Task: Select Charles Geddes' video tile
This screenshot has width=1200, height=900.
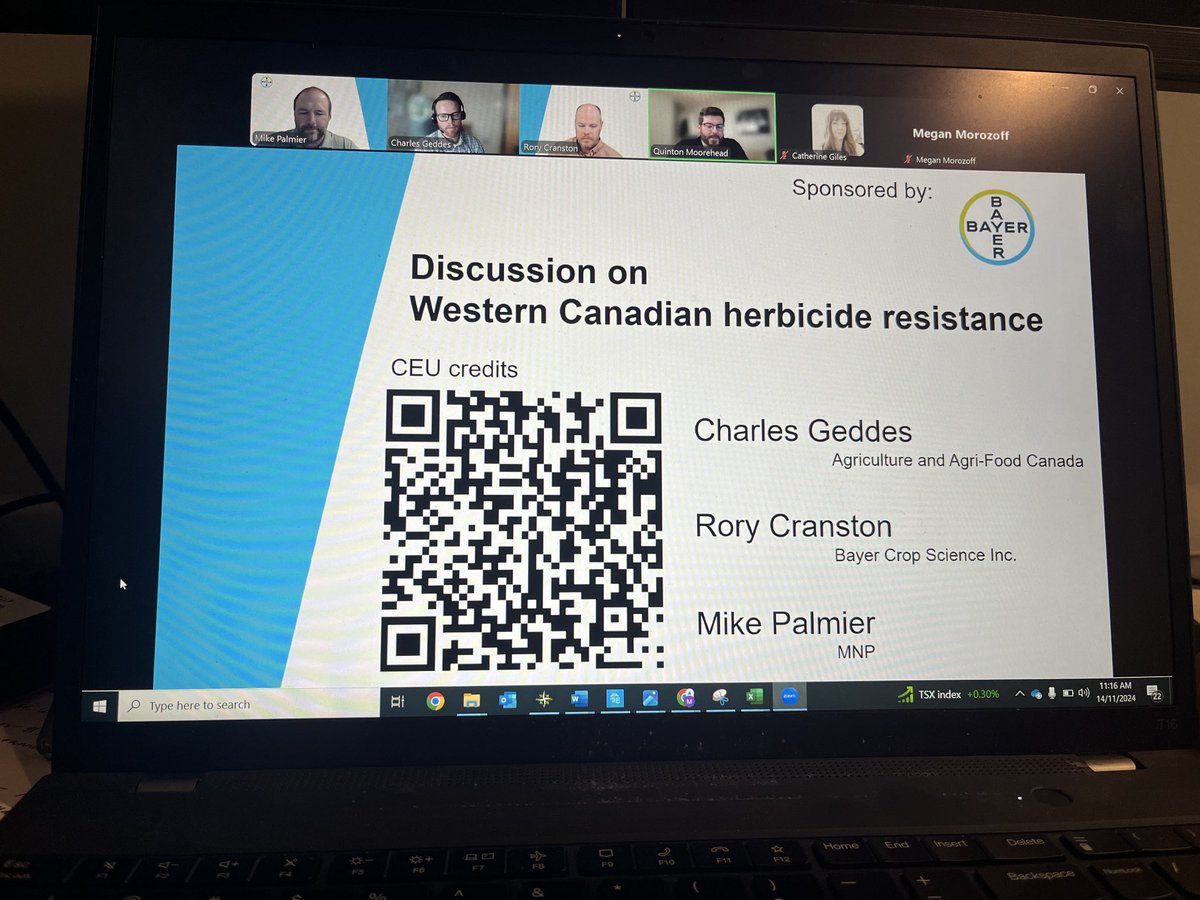Action: (x=444, y=118)
